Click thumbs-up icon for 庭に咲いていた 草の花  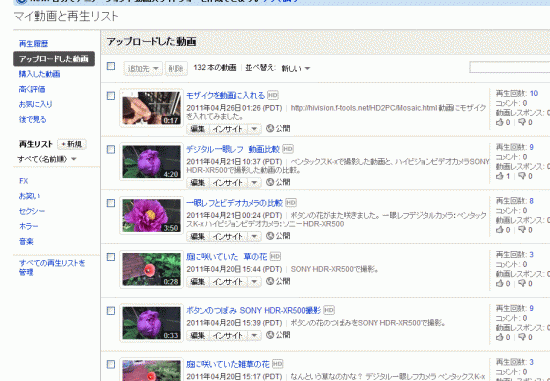(x=499, y=283)
